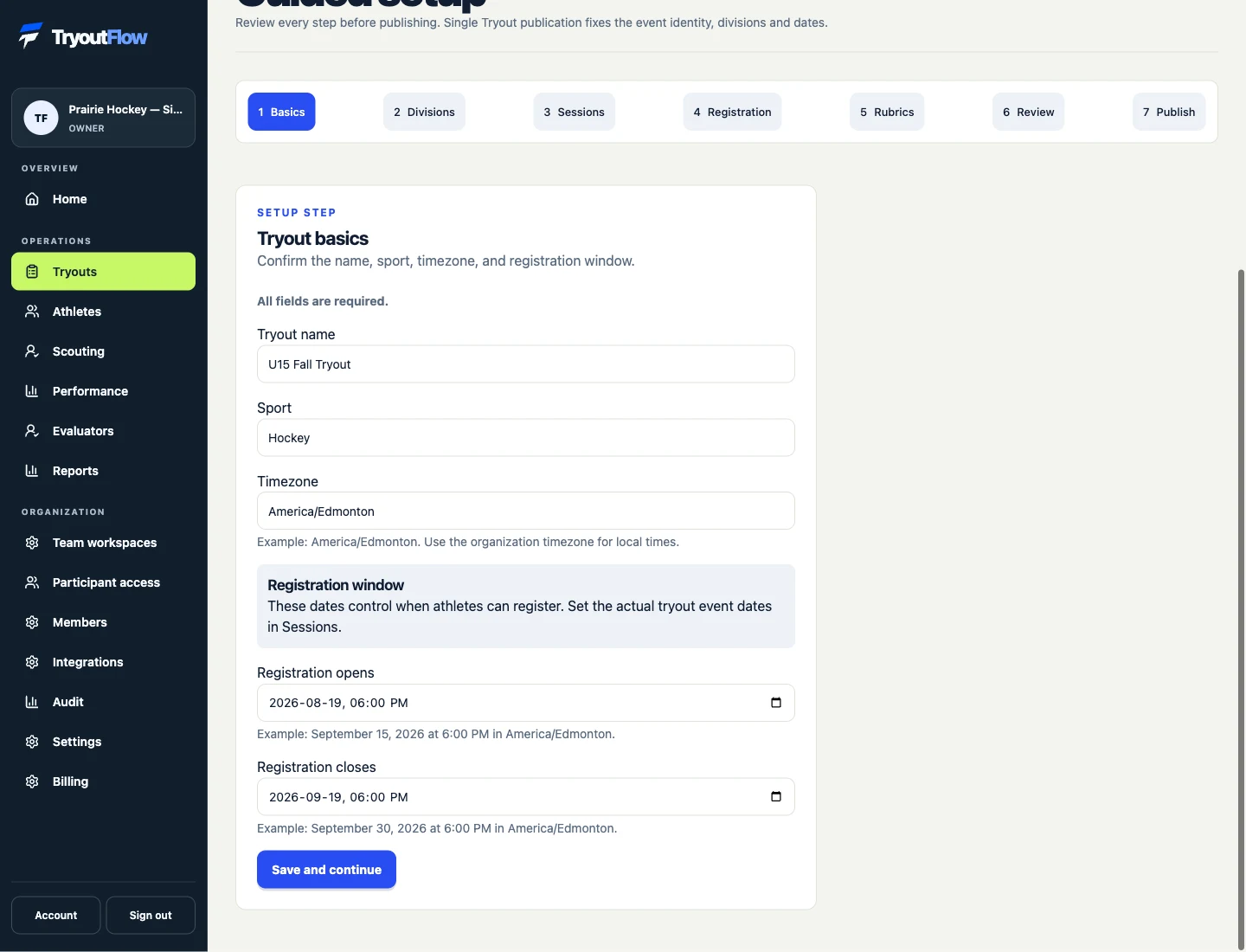Go to the Basics step tab
The width and height of the screenshot is (1246, 952).
pyautogui.click(x=281, y=112)
